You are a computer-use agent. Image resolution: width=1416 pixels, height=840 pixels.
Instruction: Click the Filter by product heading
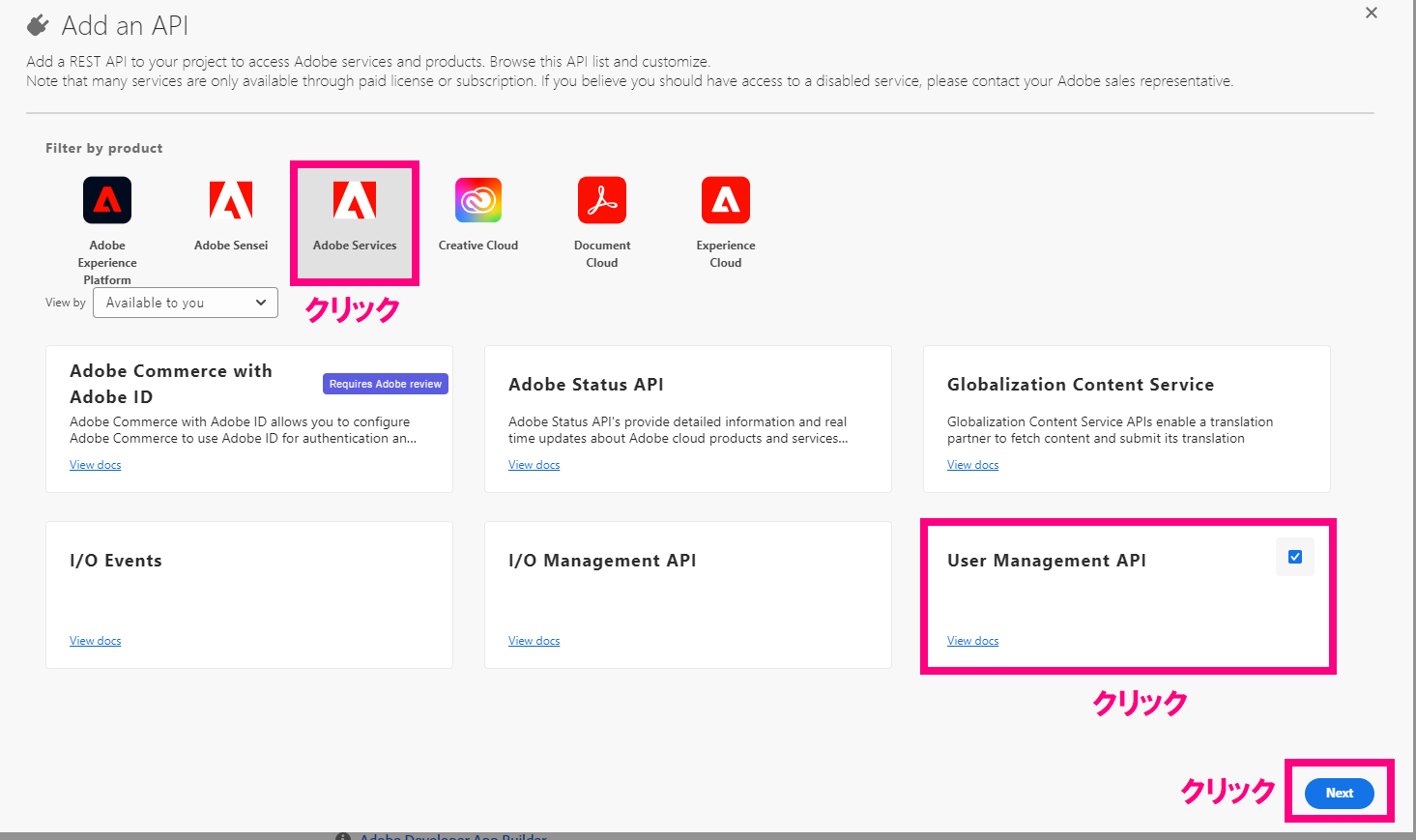[104, 148]
